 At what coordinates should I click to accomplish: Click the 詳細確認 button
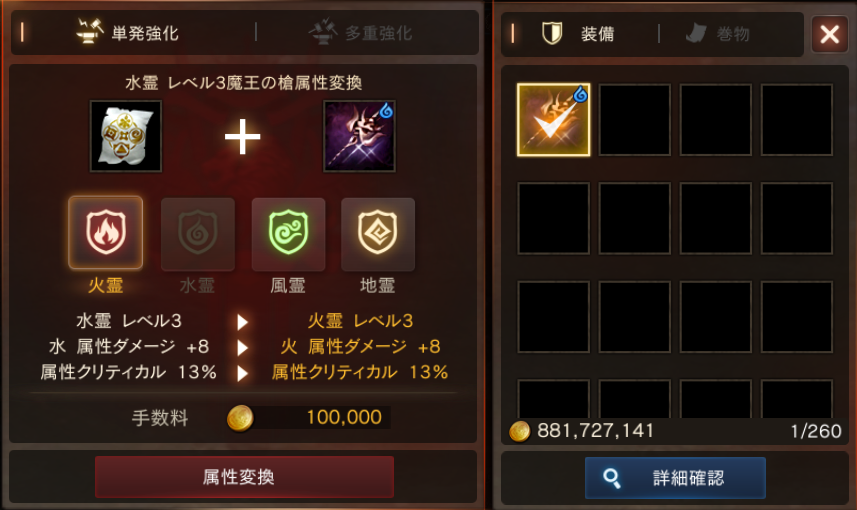click(x=675, y=478)
